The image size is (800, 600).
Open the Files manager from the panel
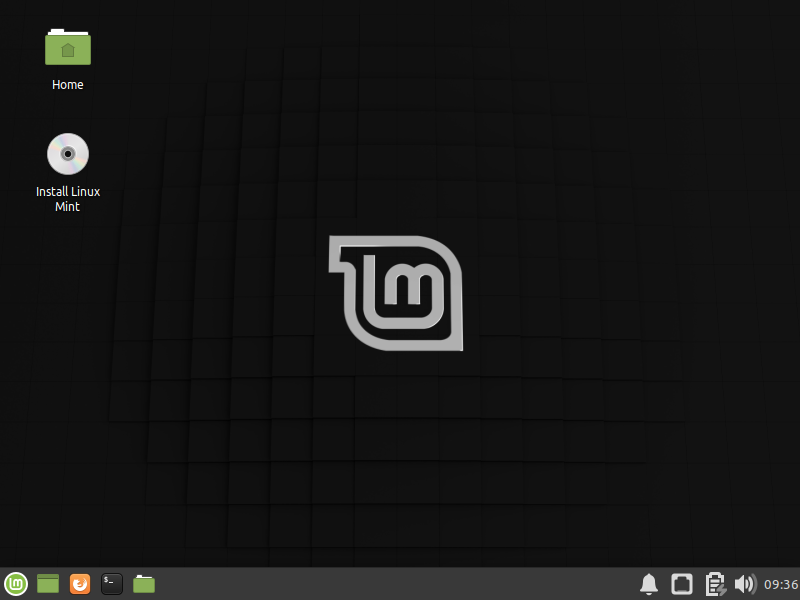point(144,584)
